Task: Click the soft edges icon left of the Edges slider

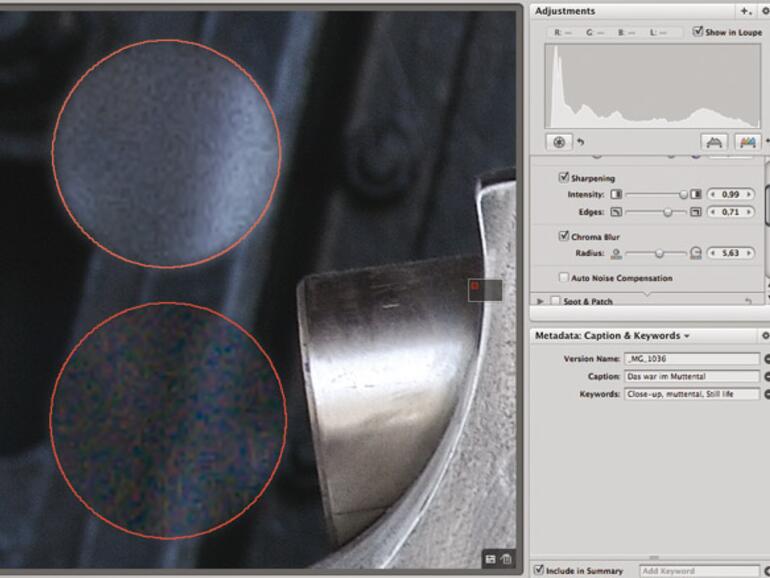Action: click(616, 212)
